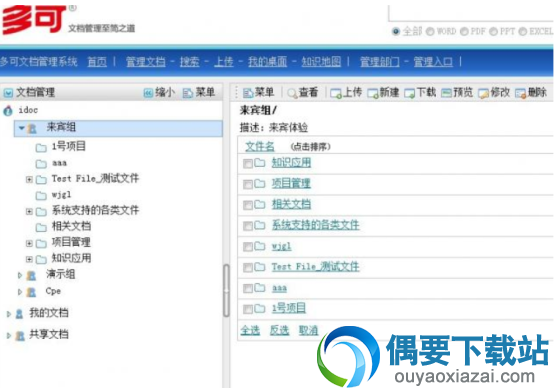
Task: Click the 取消 link
Action: click(309, 330)
